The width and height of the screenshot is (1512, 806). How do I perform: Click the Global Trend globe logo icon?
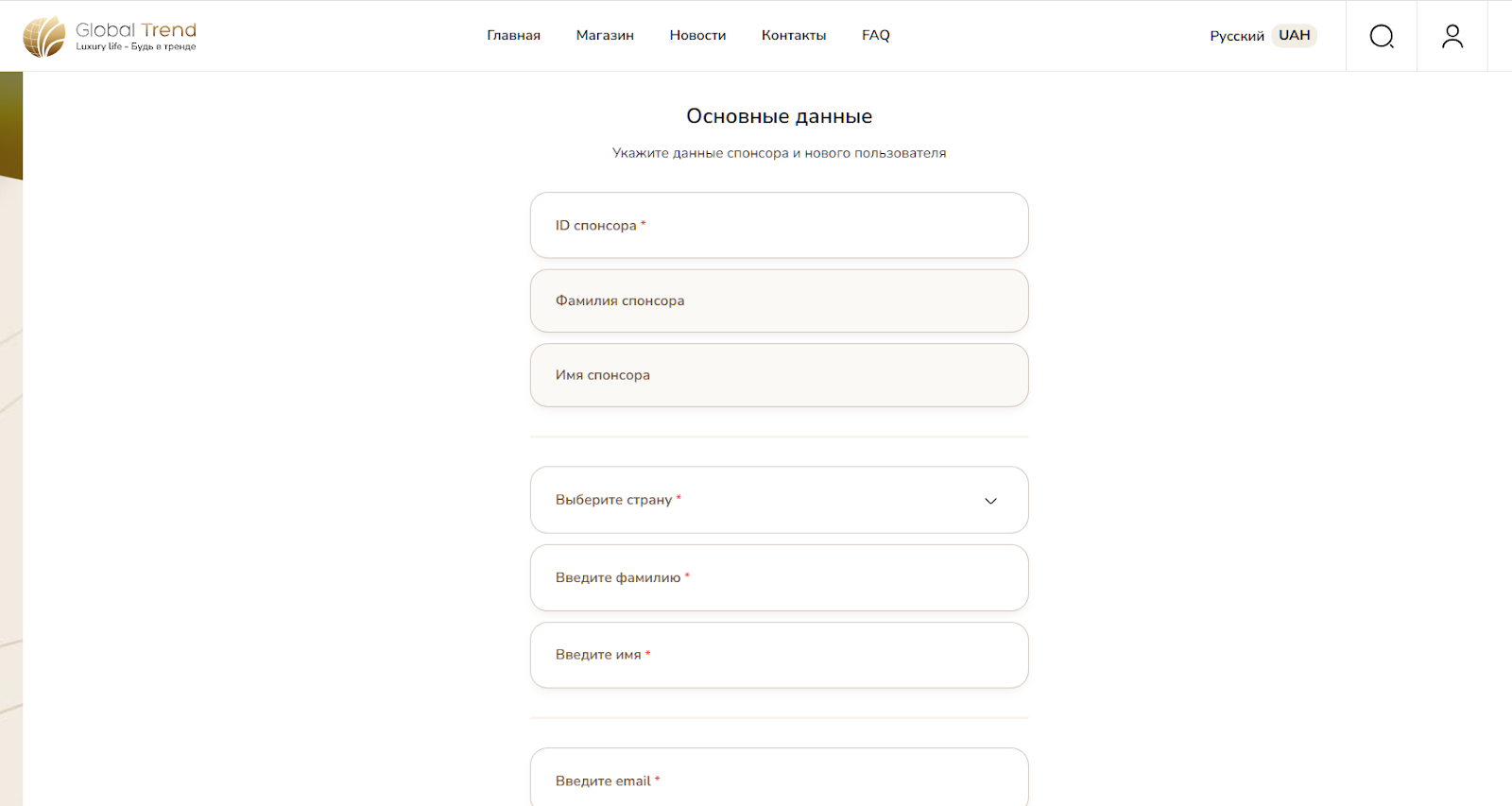pos(44,37)
